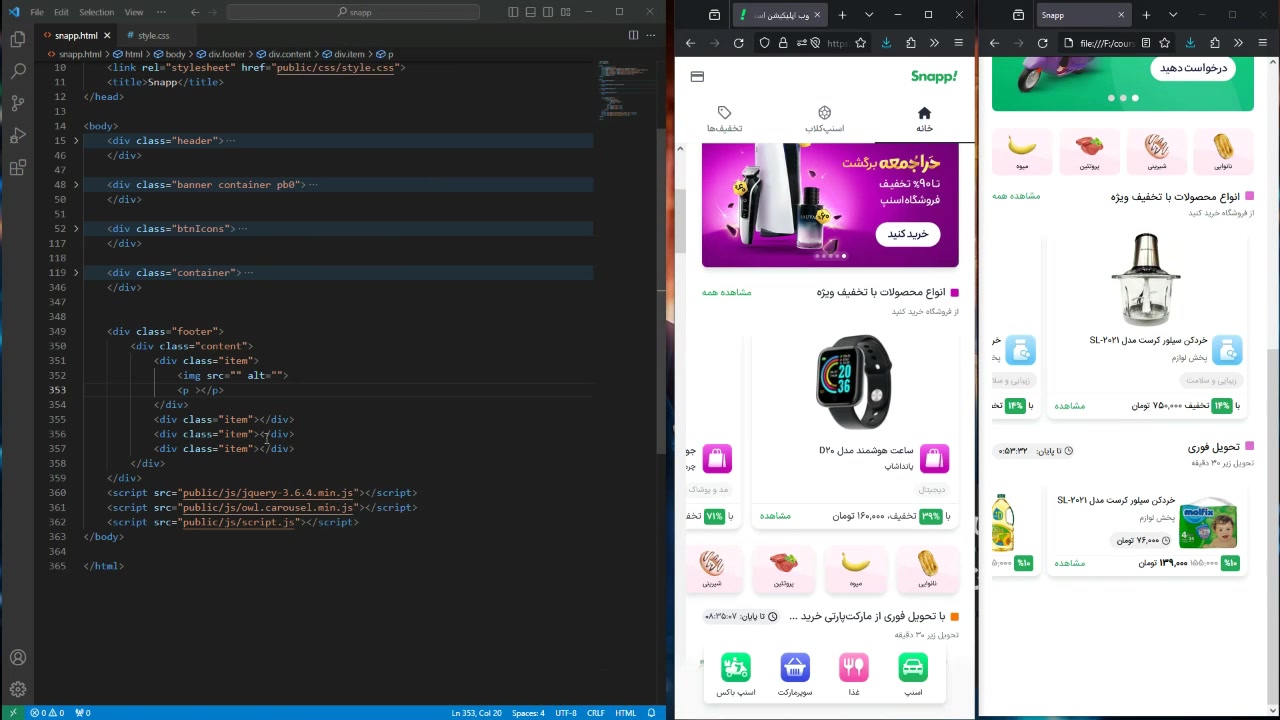Show more tools overflow in middle browser
The width and height of the screenshot is (1280, 720).
934,43
